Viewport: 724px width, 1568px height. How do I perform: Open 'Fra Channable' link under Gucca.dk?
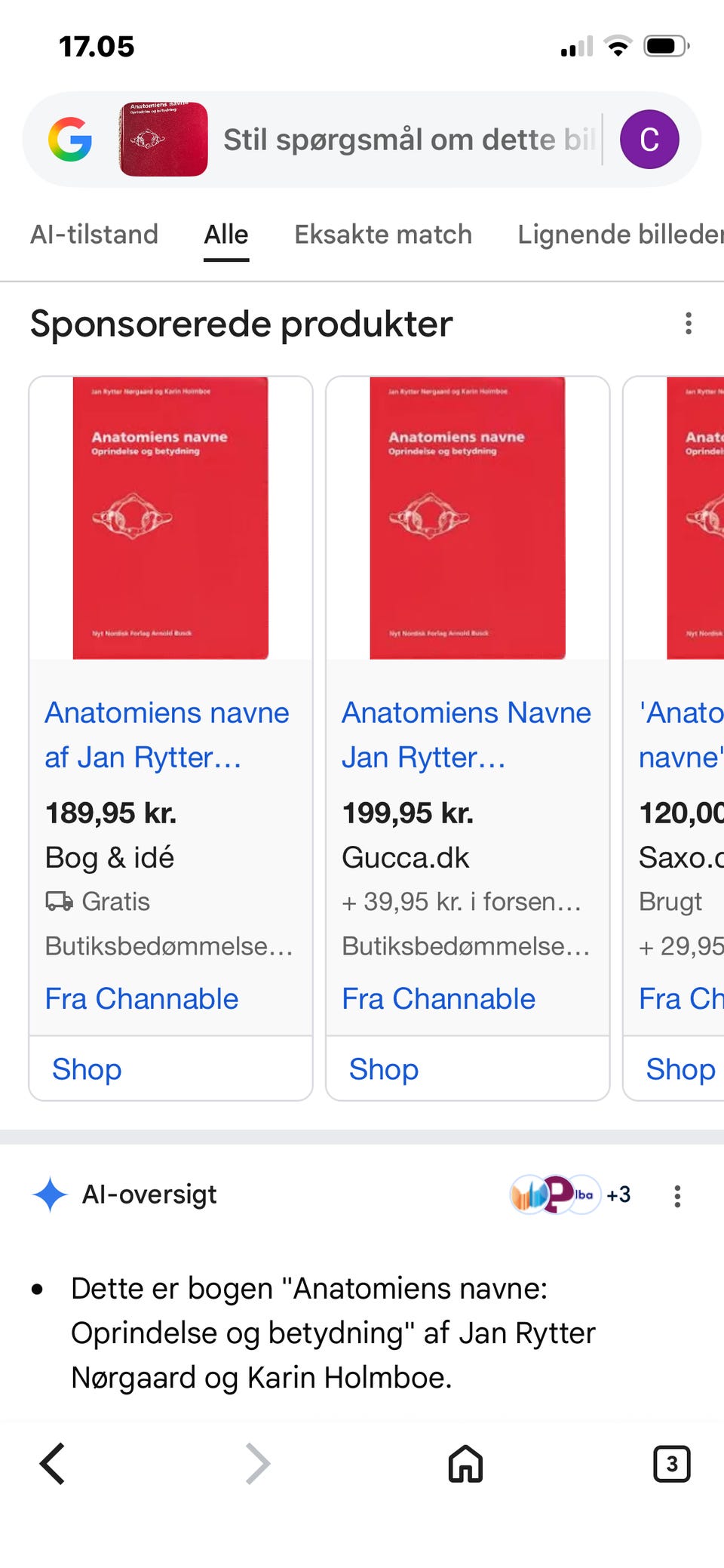(x=438, y=999)
